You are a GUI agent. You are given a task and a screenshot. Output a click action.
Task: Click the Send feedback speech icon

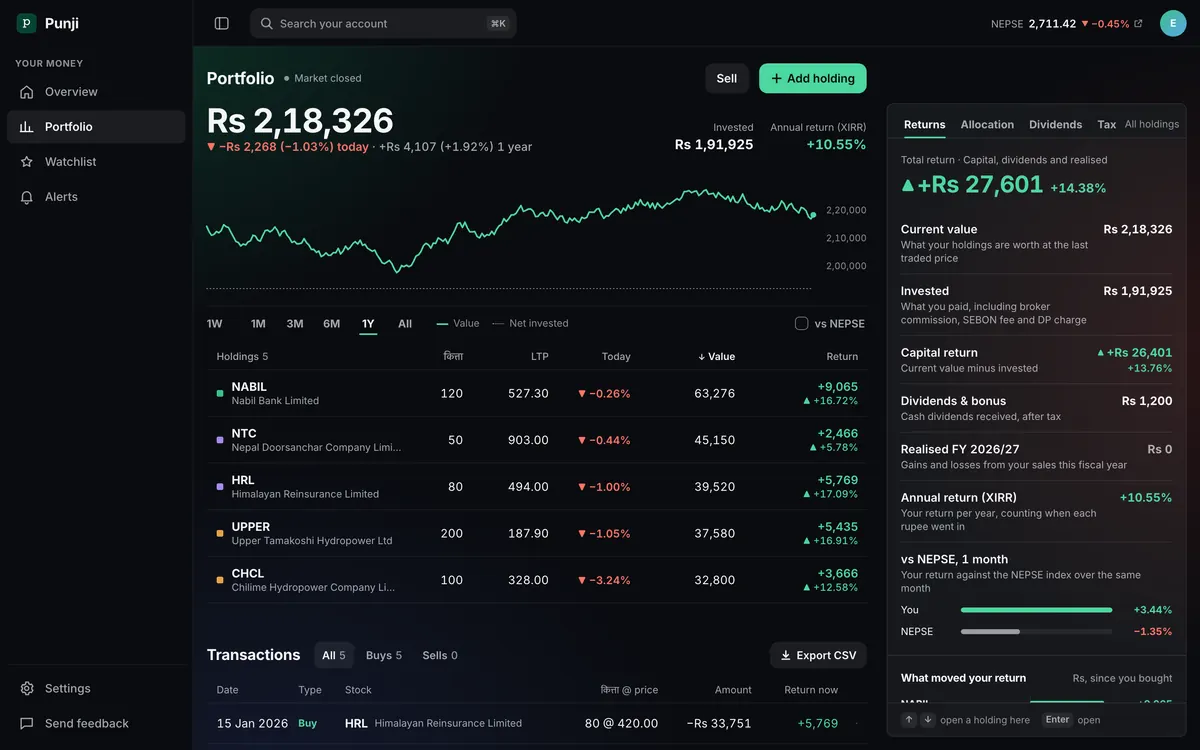tap(27, 723)
